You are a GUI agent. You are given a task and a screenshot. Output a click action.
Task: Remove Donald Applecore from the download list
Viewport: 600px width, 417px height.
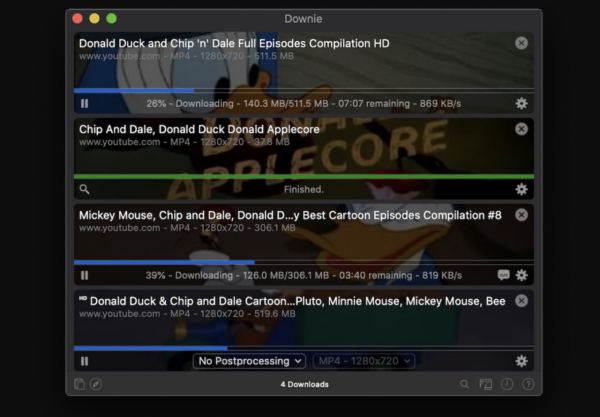point(521,129)
